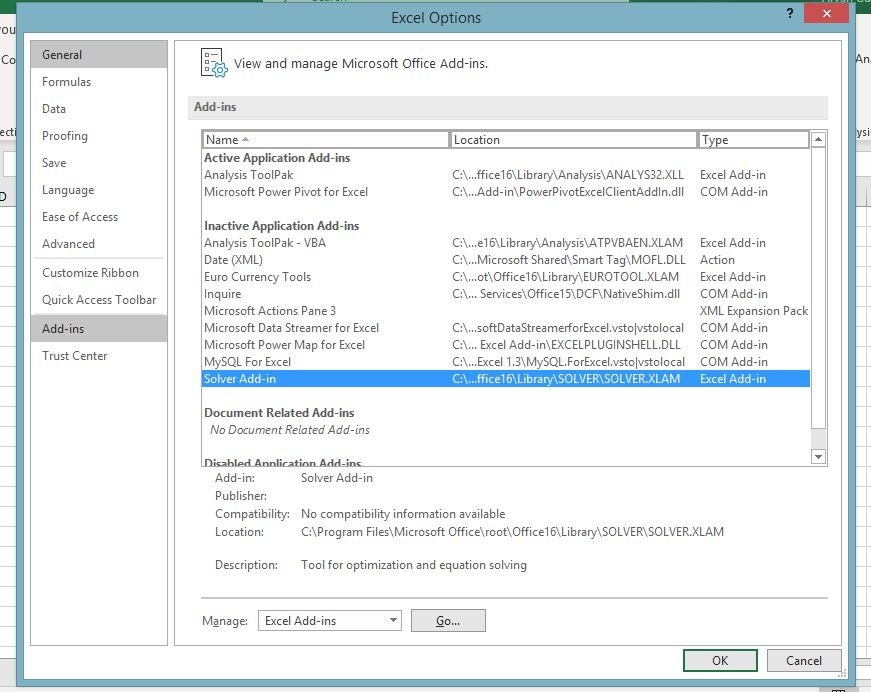Select the Proofing category
Image resolution: width=871 pixels, height=692 pixels.
coord(99,136)
